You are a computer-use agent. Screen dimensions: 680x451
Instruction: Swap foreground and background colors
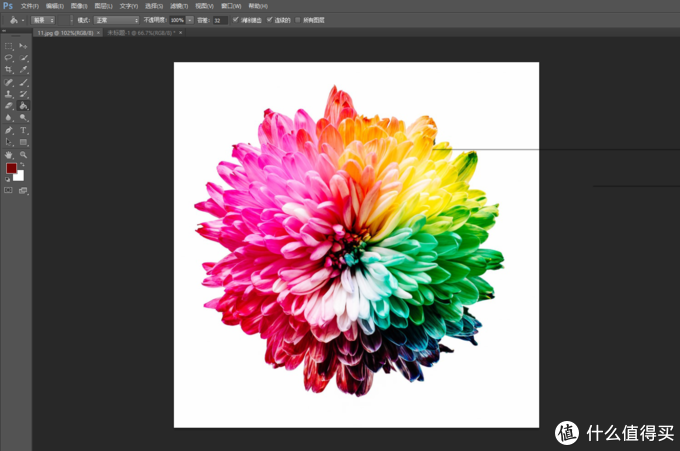23,164
